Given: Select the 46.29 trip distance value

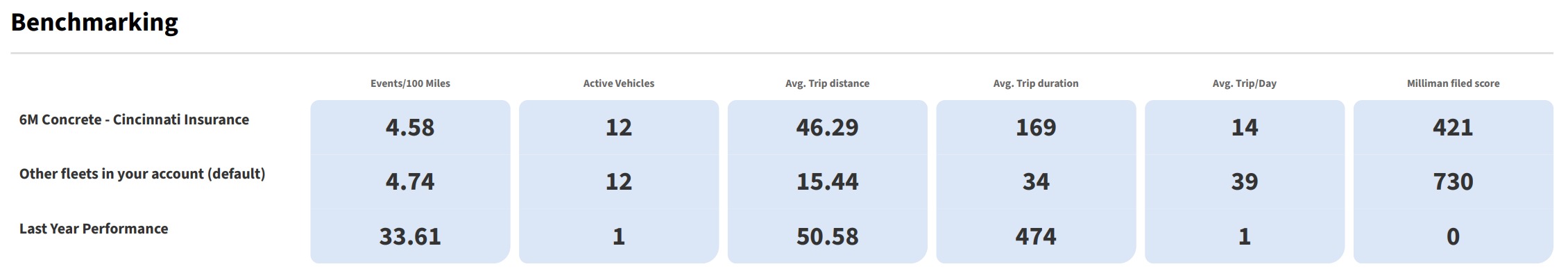Looking at the screenshot, I should pos(827,127).
